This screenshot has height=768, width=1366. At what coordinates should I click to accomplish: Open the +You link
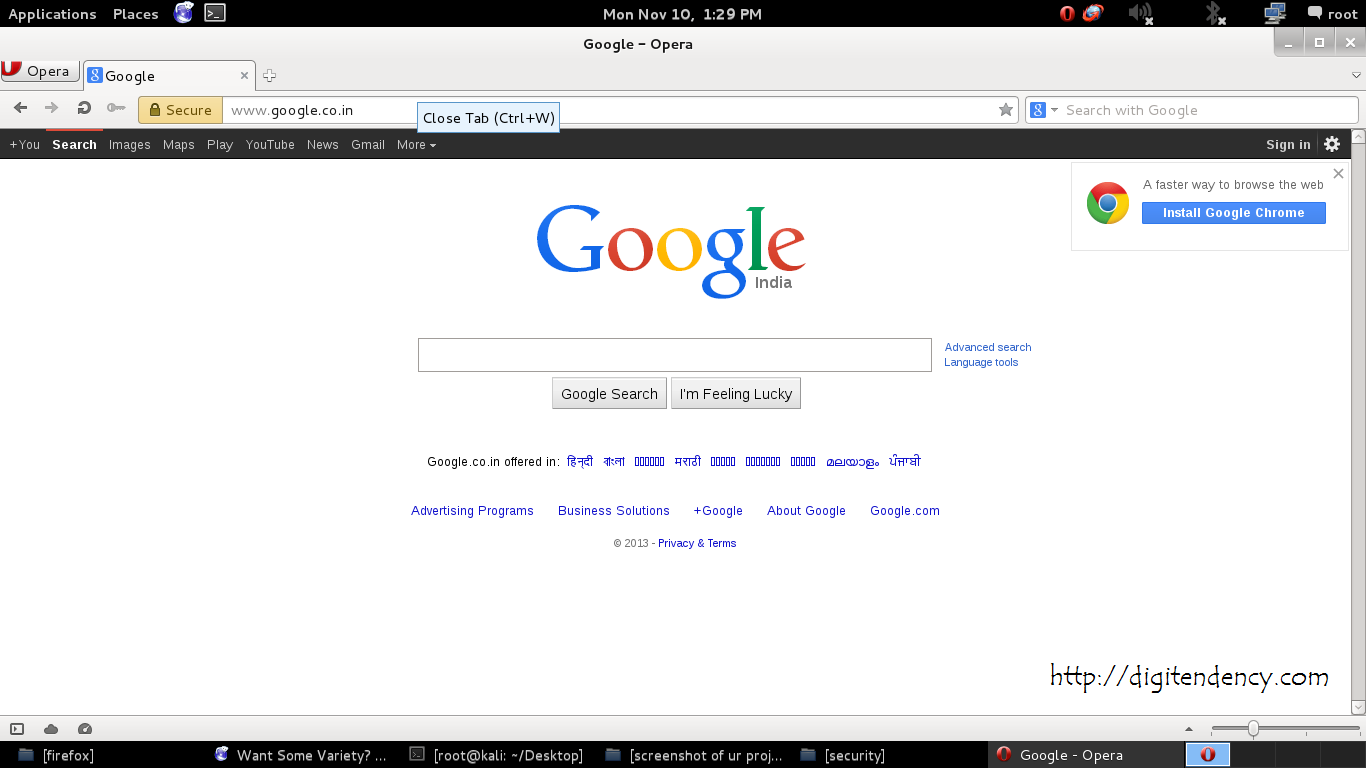tap(25, 145)
